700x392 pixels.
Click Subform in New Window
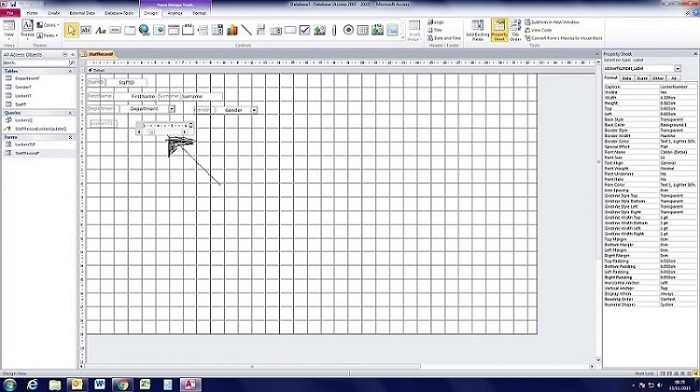pos(552,22)
